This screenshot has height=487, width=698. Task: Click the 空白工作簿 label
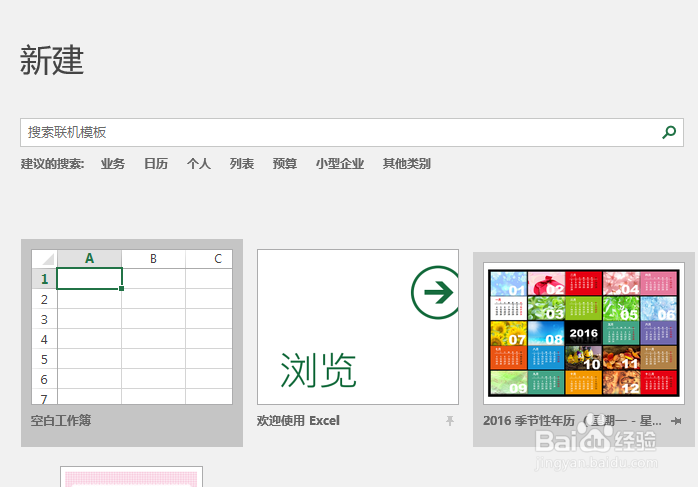tap(61, 421)
